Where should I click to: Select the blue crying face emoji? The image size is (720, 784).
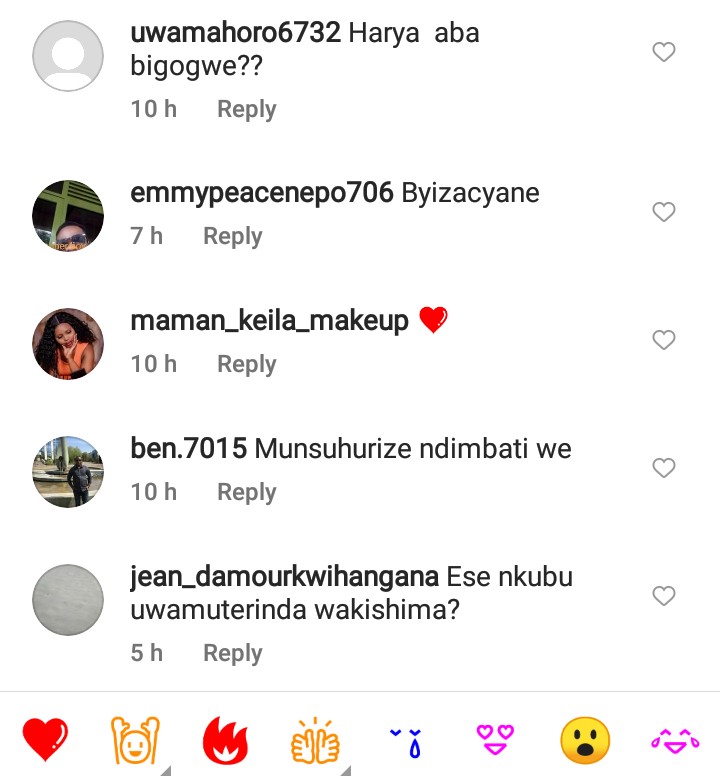[405, 741]
